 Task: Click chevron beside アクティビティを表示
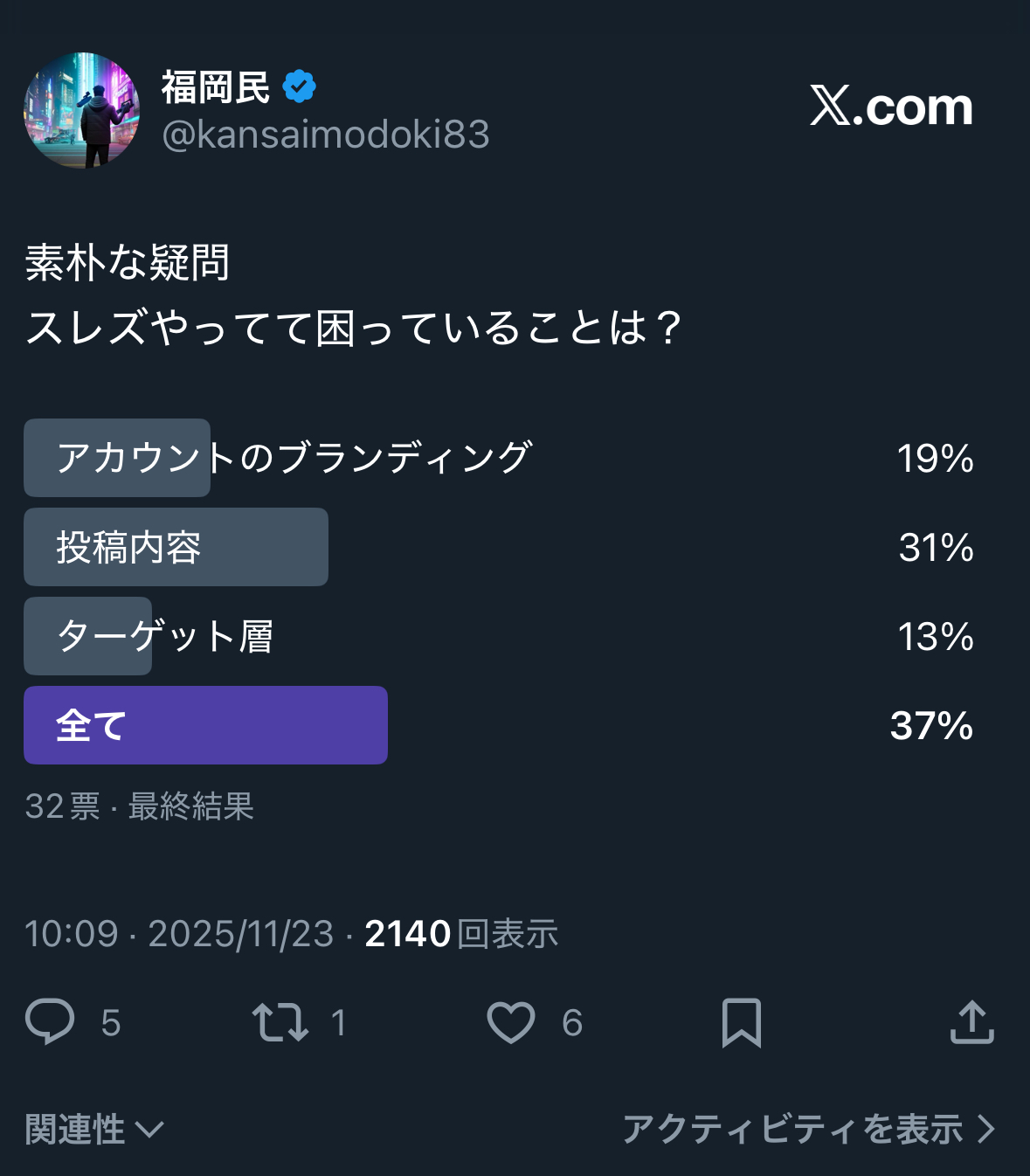(986, 1129)
